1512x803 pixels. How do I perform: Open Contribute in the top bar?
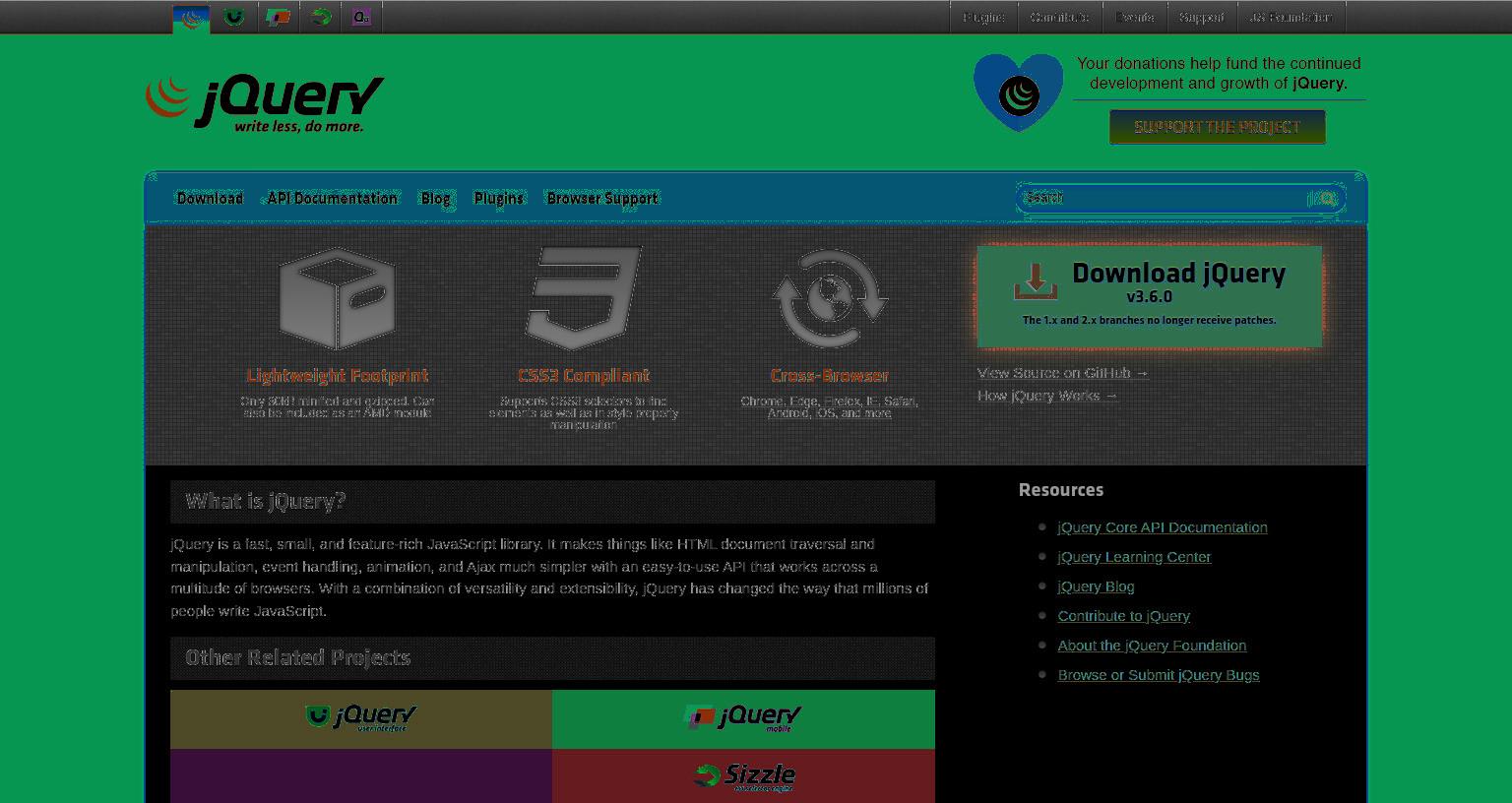click(x=1059, y=18)
